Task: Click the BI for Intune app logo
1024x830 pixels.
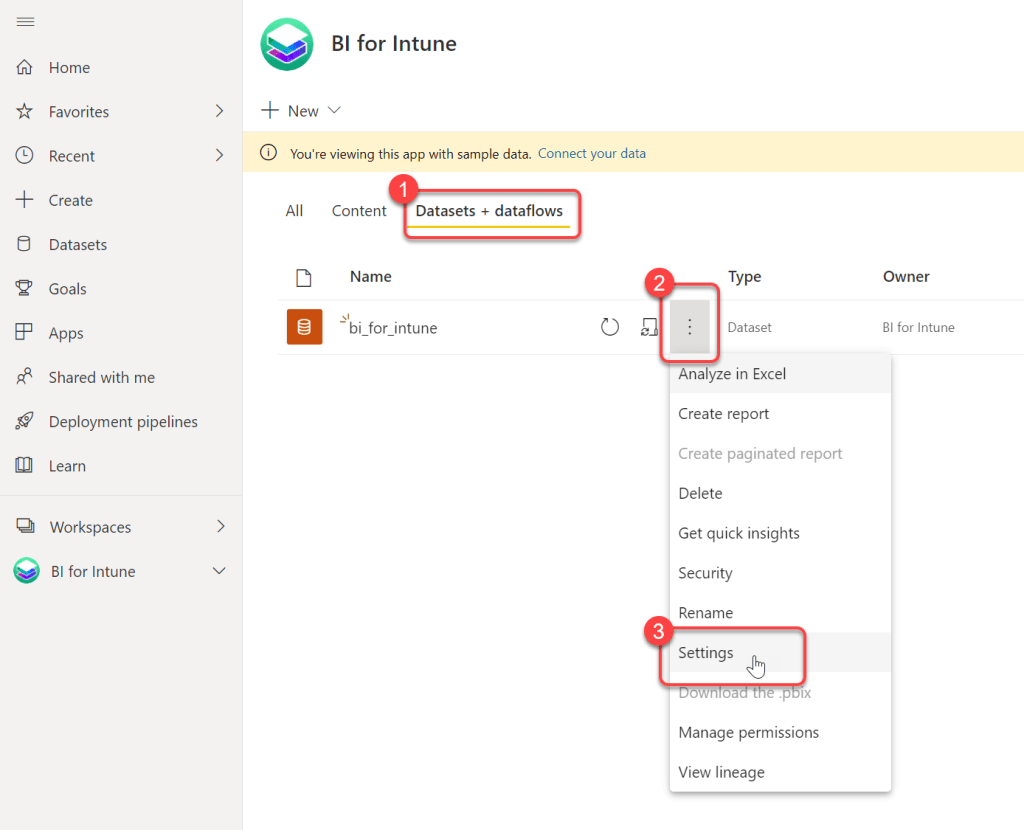Action: (x=287, y=44)
